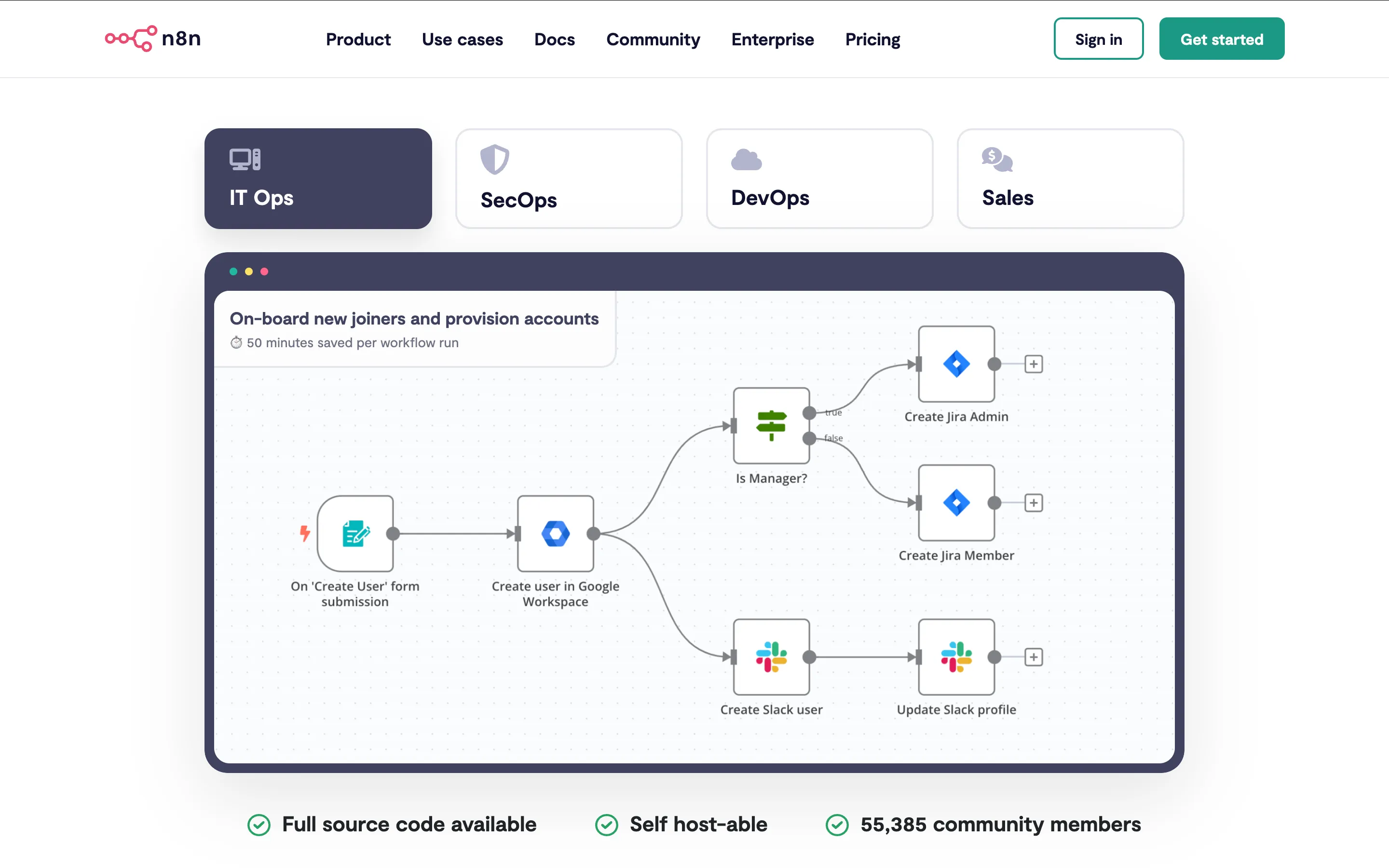The width and height of the screenshot is (1389, 868).
Task: Click the false output connector of Is Manager?
Action: point(809,439)
